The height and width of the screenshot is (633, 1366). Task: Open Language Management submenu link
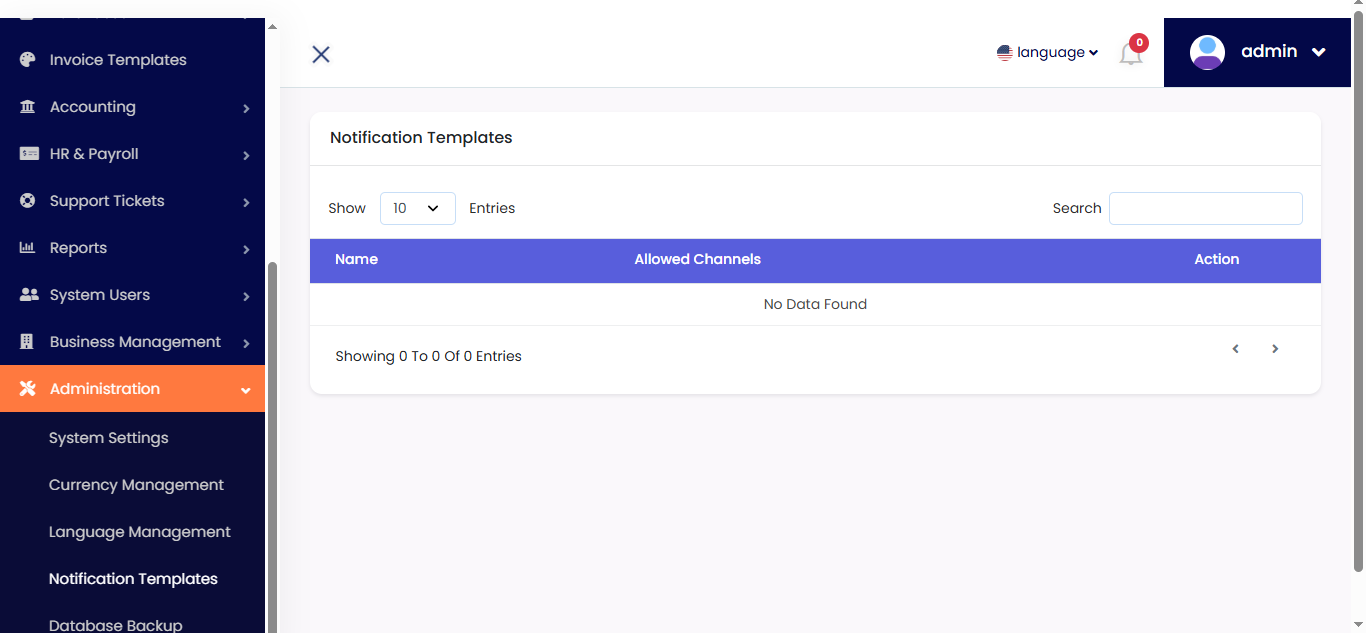[x=140, y=532]
